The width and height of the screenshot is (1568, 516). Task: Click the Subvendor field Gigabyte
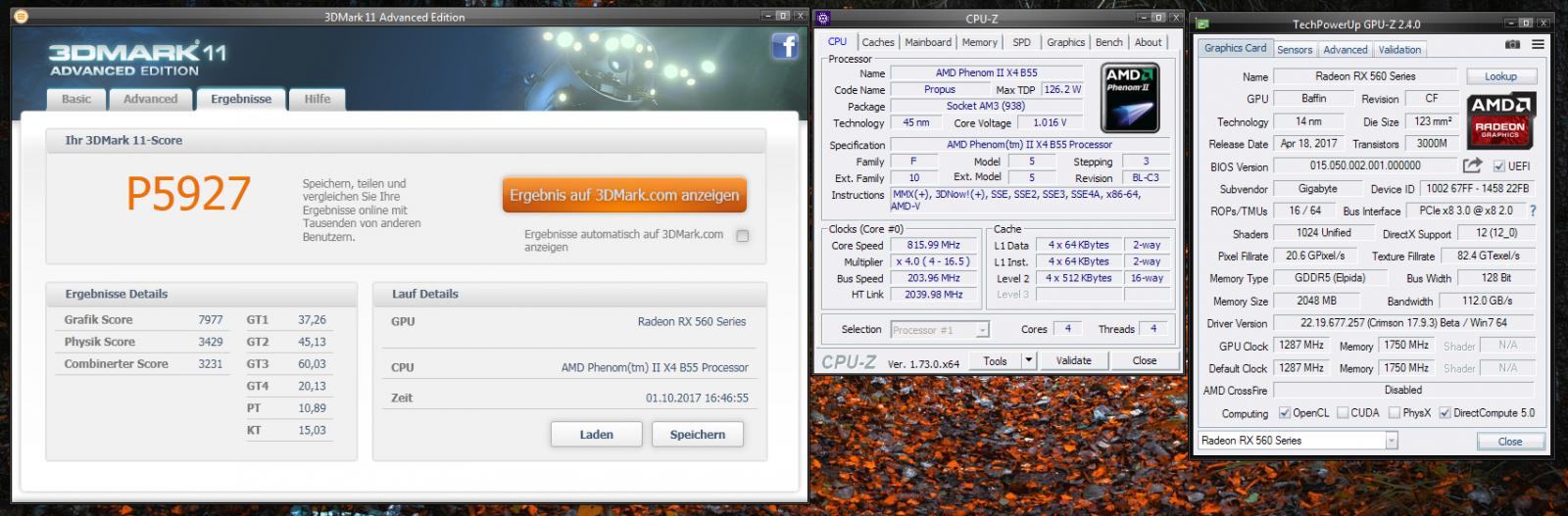(1317, 189)
